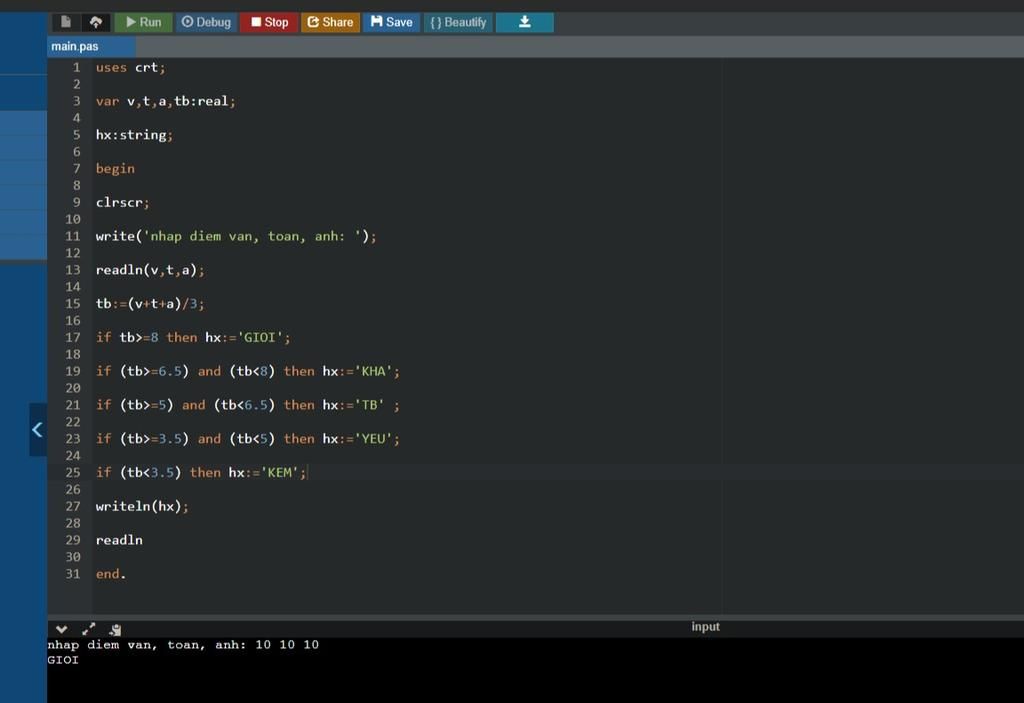Copy console output icon
Image resolution: width=1024 pixels, height=703 pixels.
pos(116,630)
